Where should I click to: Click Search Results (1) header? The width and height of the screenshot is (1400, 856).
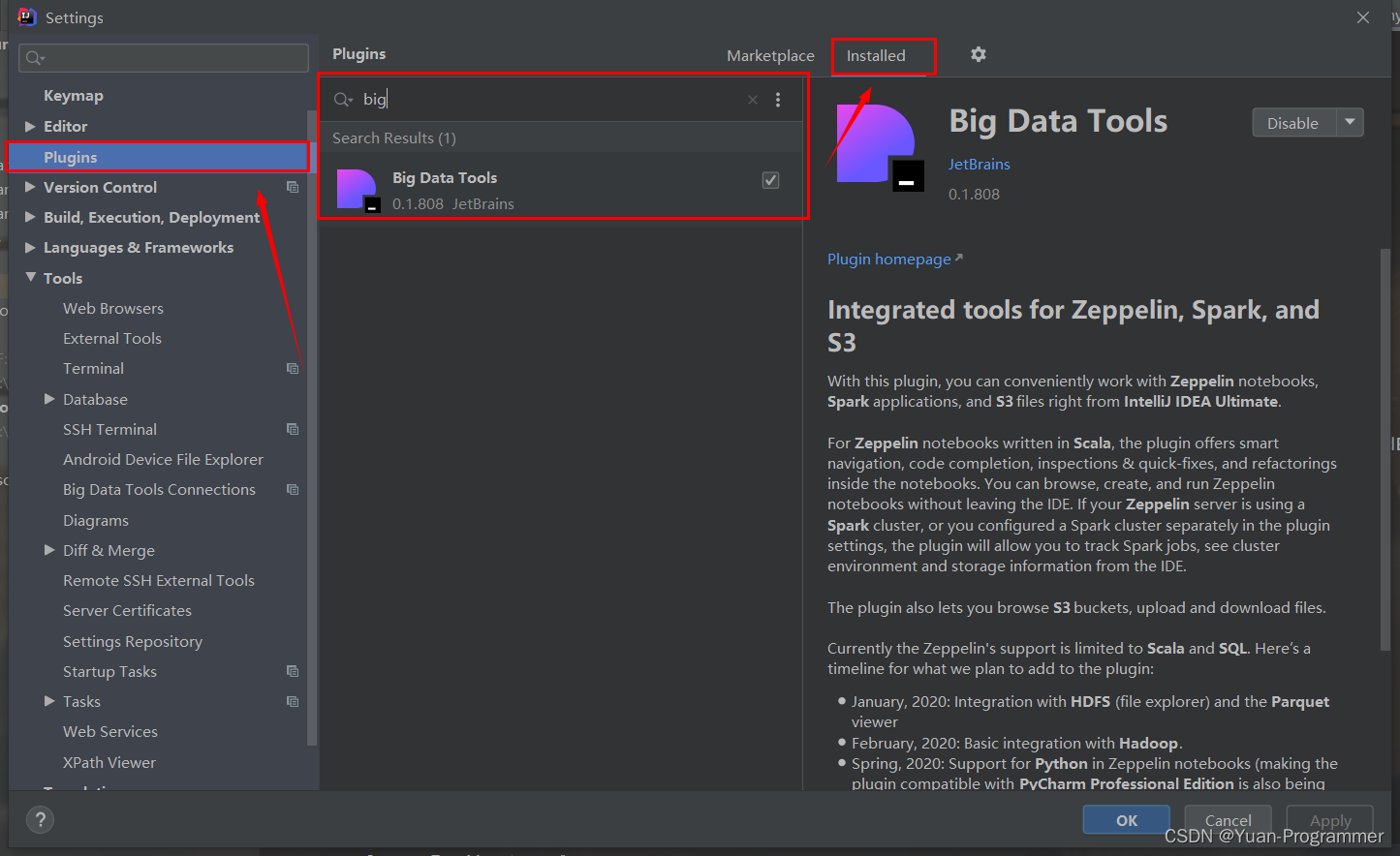click(394, 138)
